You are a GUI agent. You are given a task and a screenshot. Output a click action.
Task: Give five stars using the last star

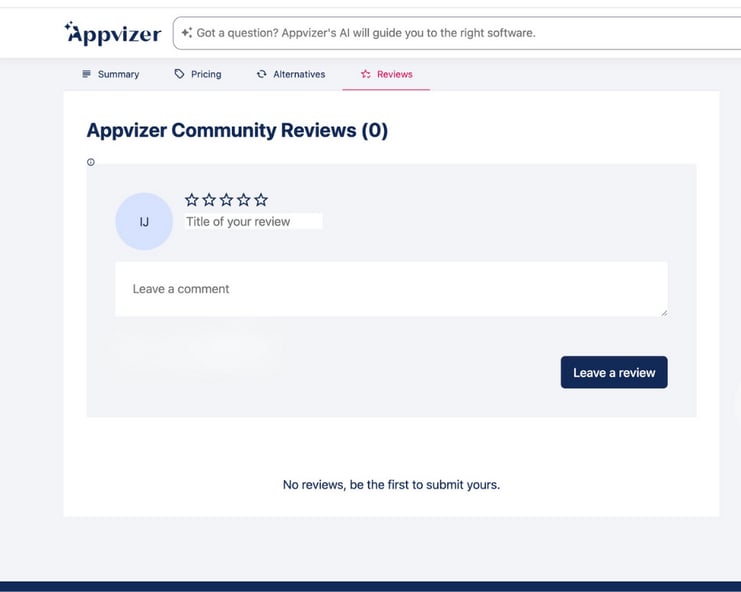(x=261, y=200)
